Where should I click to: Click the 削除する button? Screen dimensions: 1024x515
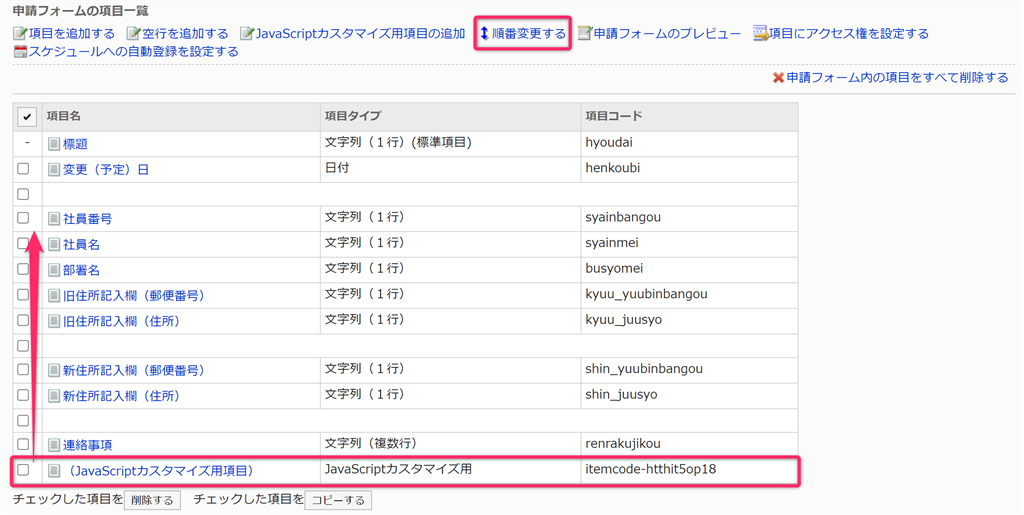pos(152,500)
